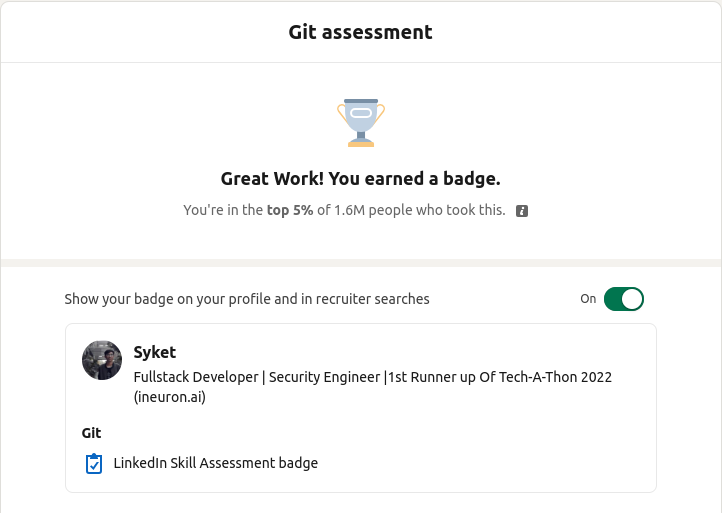This screenshot has height=513, width=722.
Task: Click the trophy badge icon
Action: tap(361, 122)
